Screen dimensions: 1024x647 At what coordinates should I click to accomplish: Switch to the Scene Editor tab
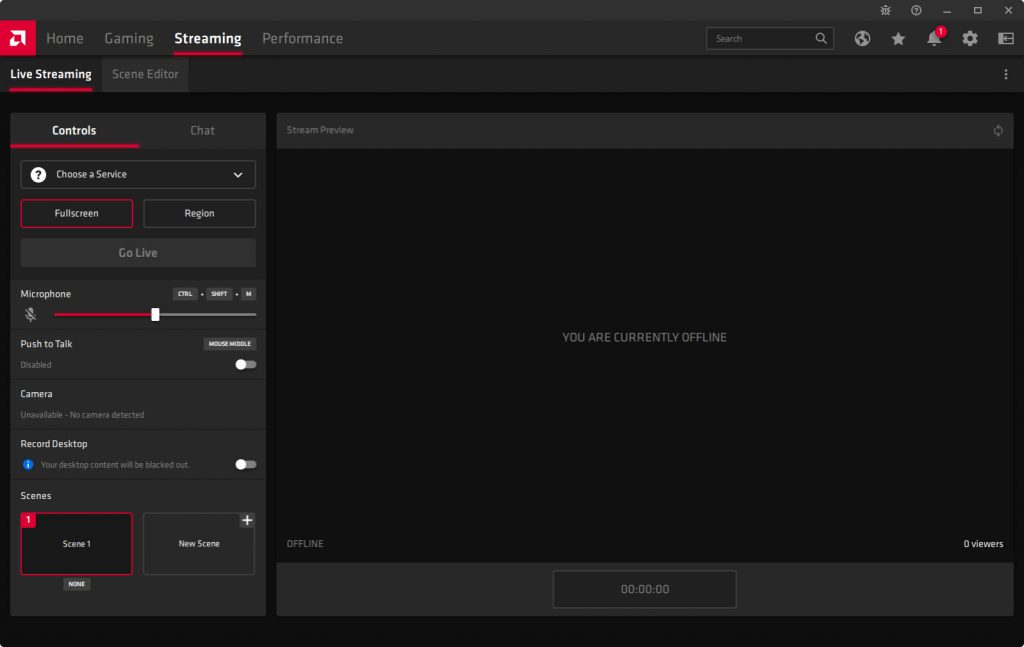coord(145,74)
